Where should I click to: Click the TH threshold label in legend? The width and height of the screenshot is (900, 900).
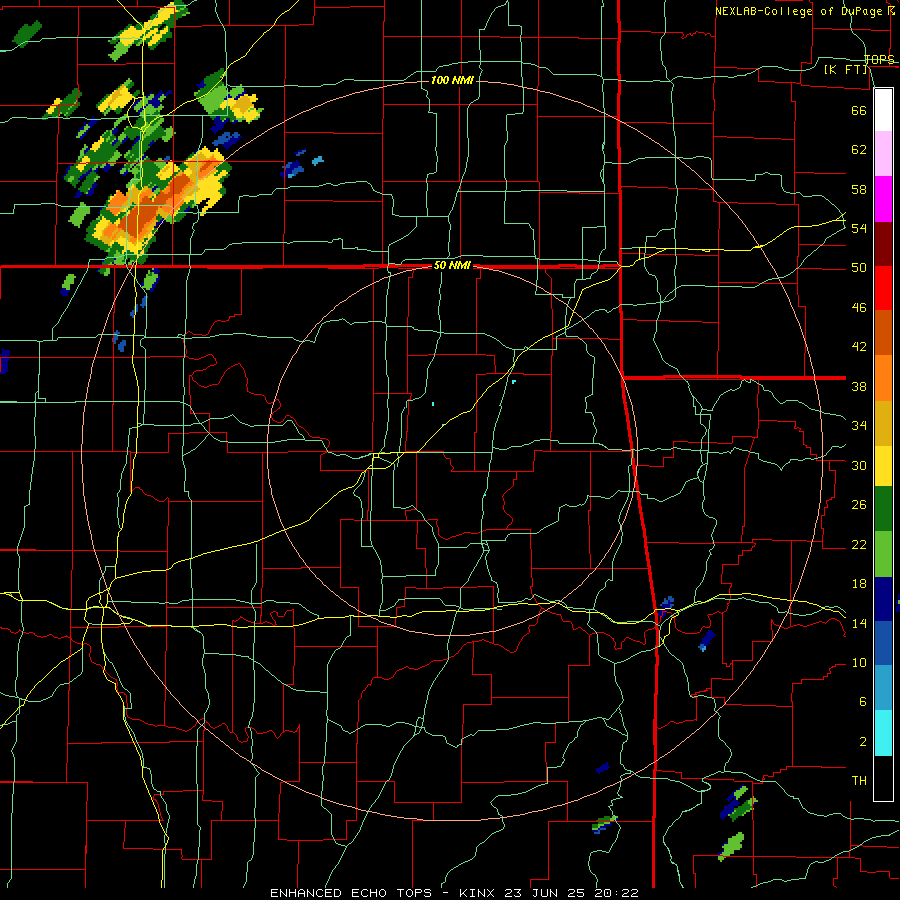859,781
